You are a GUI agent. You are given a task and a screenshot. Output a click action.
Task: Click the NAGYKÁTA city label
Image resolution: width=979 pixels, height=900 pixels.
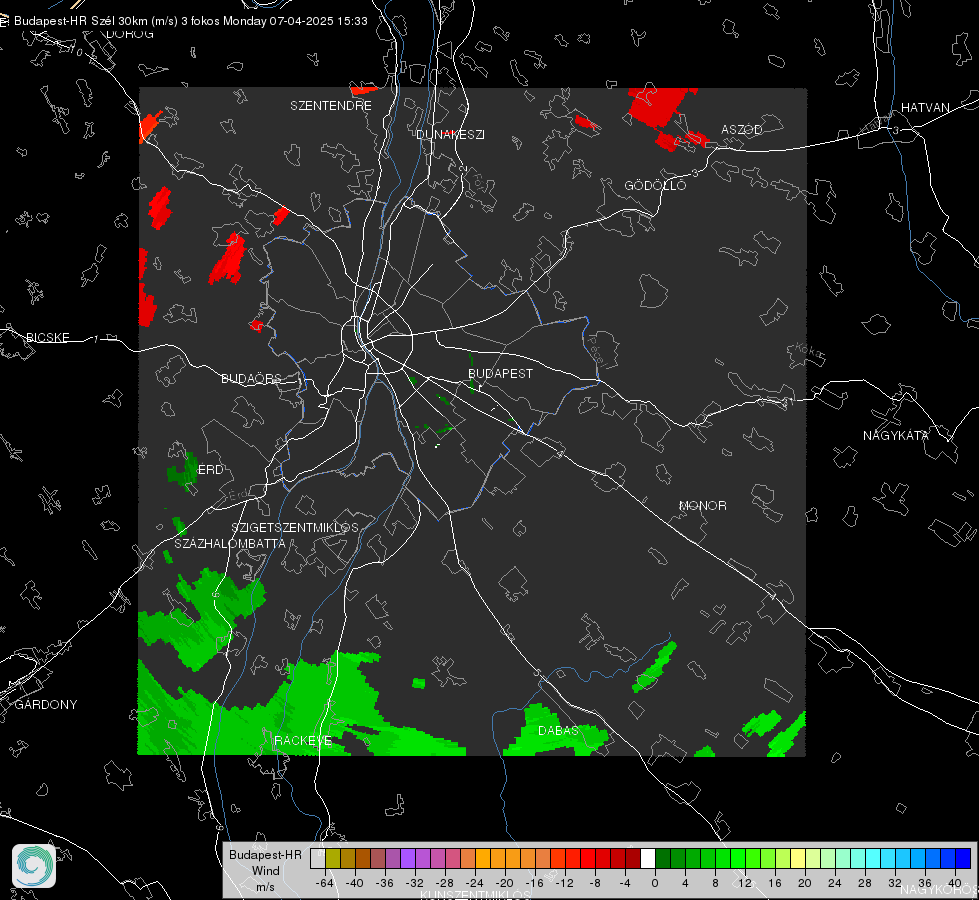pos(896,435)
